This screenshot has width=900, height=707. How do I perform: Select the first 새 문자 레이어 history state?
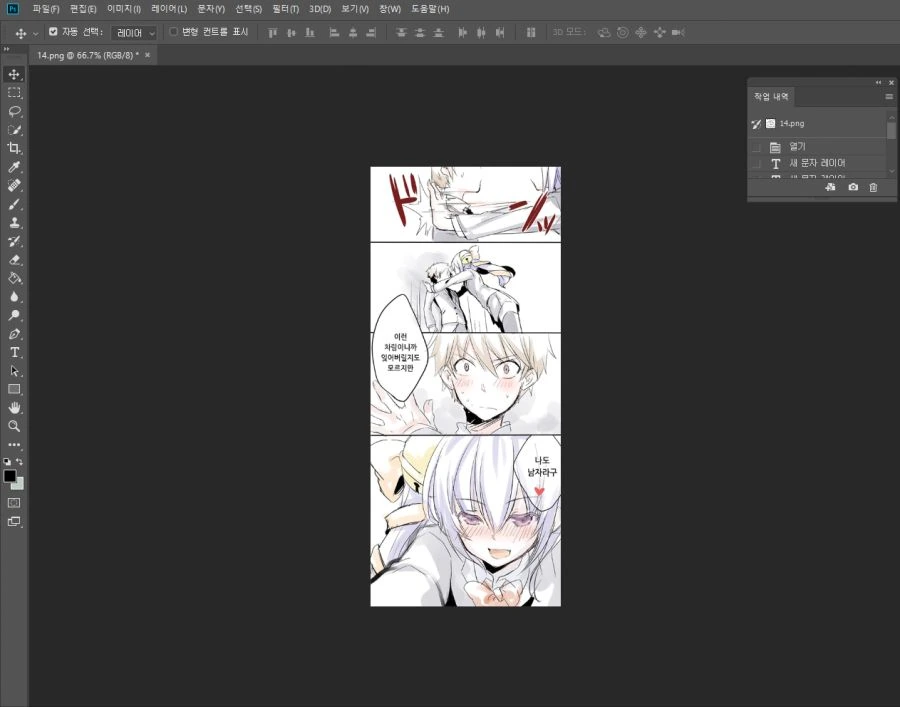pyautogui.click(x=817, y=164)
